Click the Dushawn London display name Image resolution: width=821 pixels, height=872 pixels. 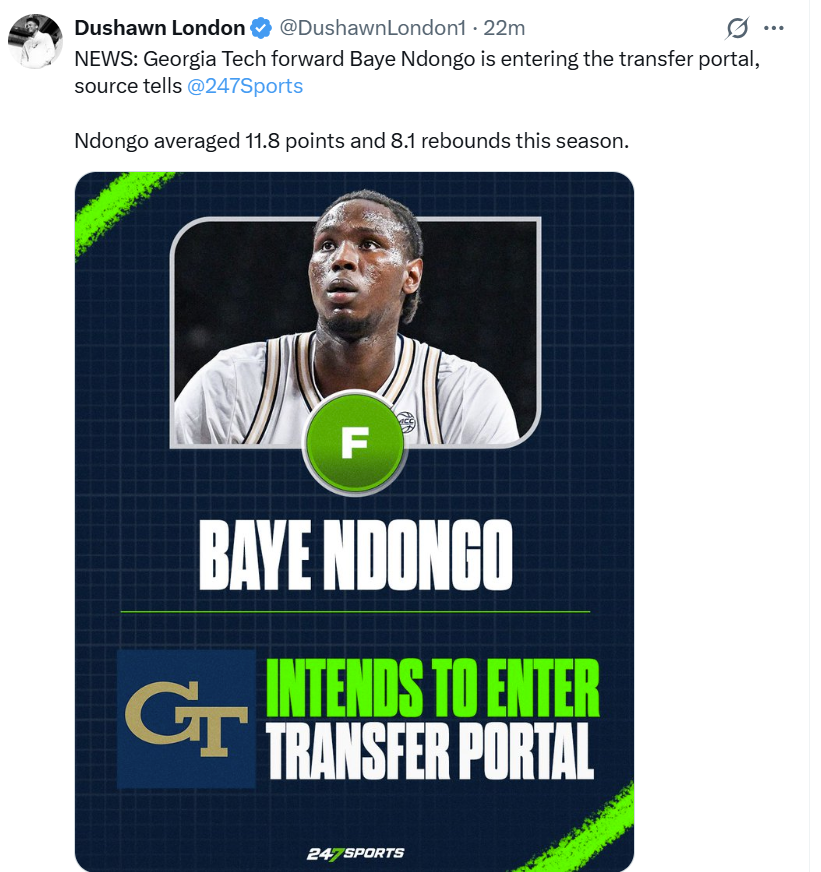[160, 28]
